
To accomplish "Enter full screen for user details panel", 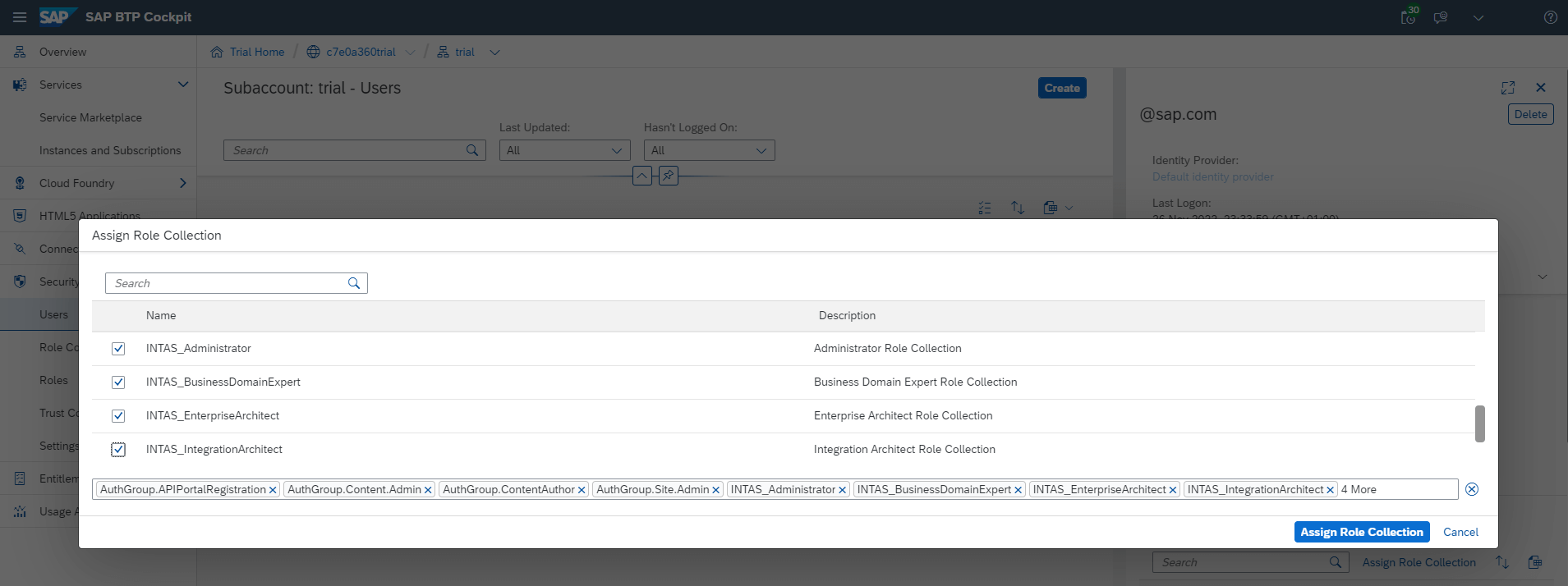I will tap(1508, 88).
